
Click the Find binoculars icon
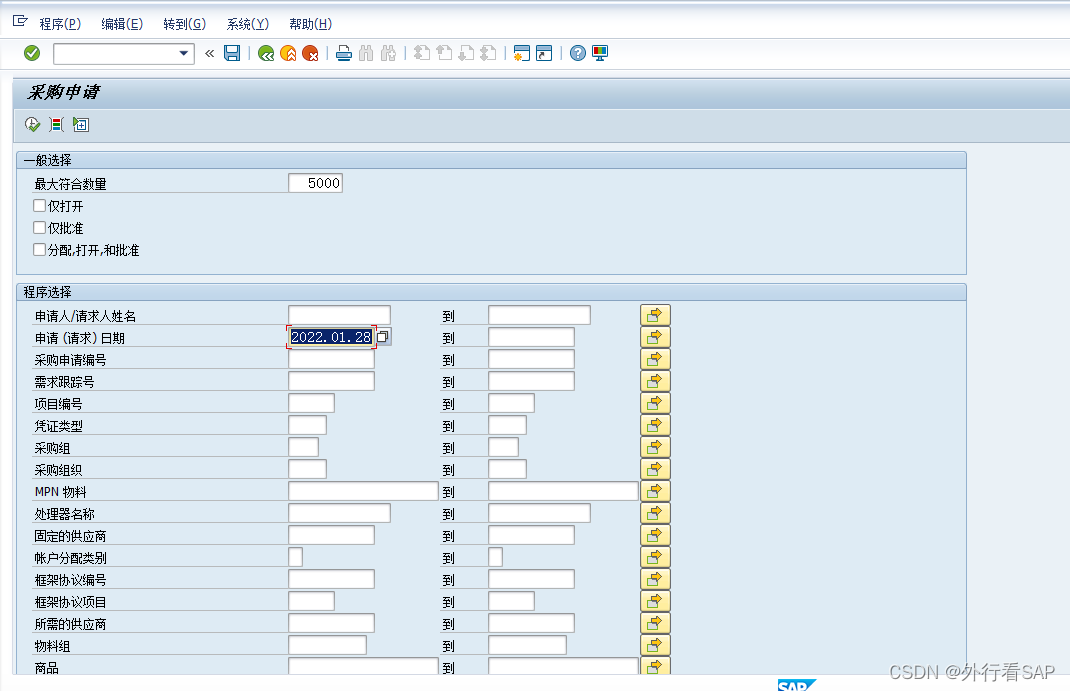(366, 53)
